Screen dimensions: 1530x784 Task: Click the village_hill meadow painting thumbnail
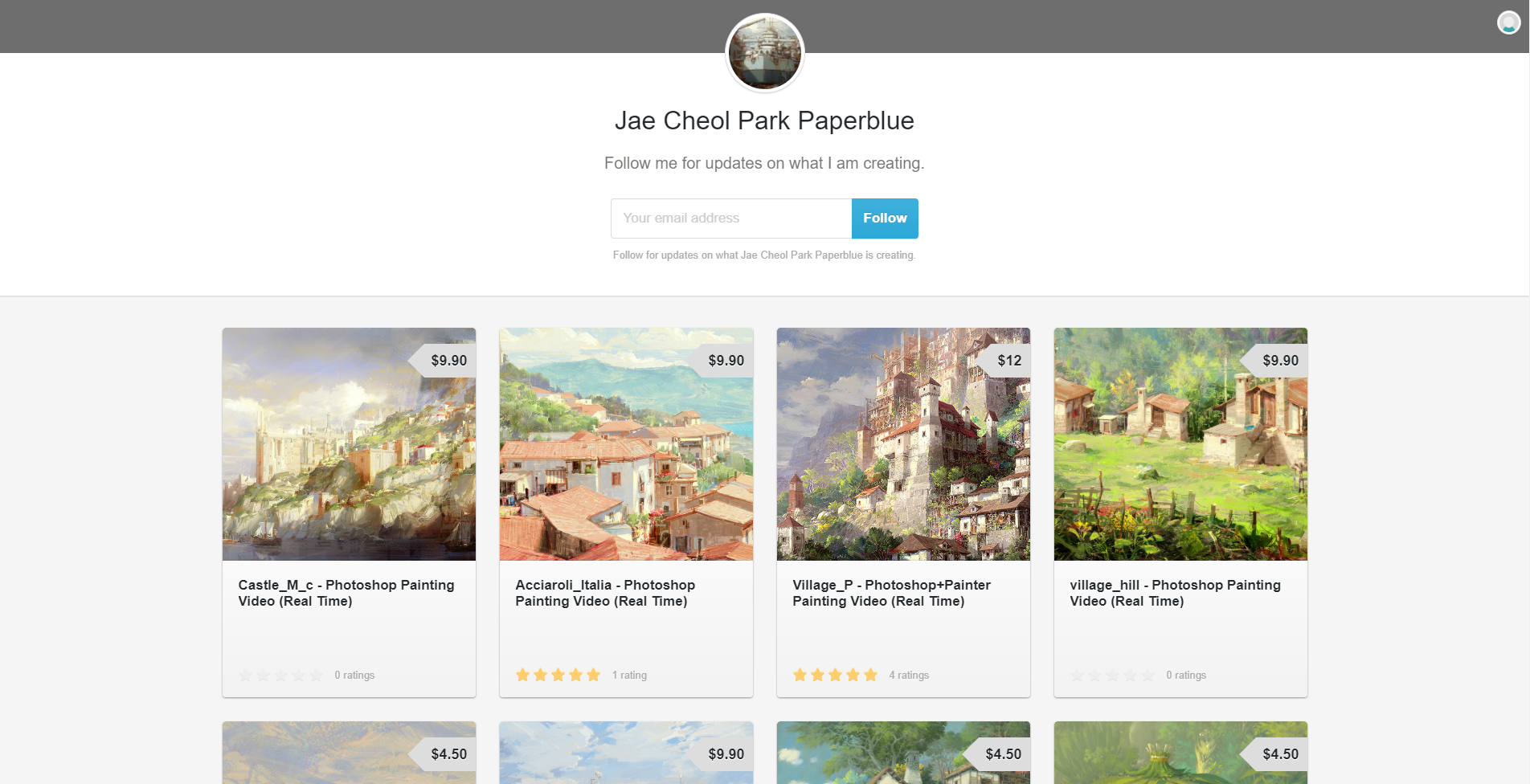click(x=1180, y=444)
